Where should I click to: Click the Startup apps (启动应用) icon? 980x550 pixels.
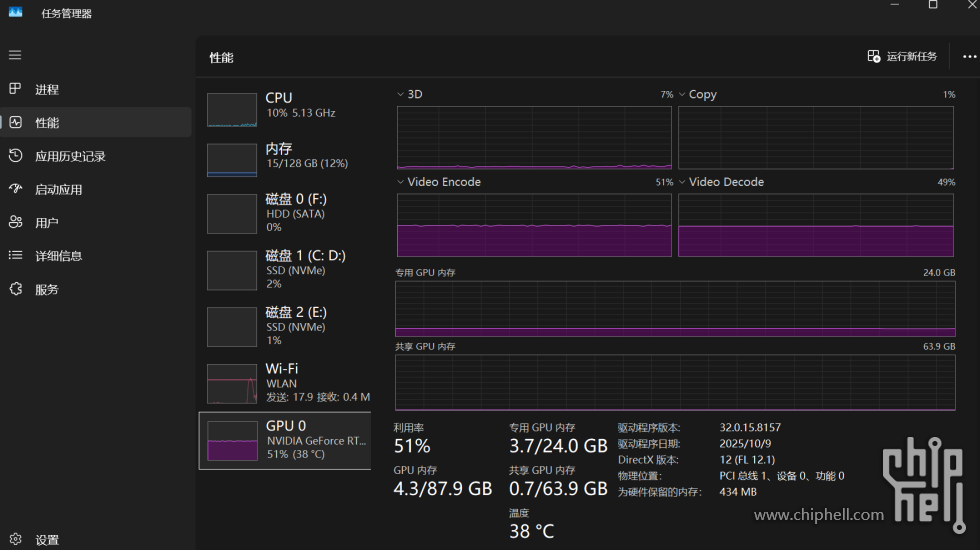(15, 189)
